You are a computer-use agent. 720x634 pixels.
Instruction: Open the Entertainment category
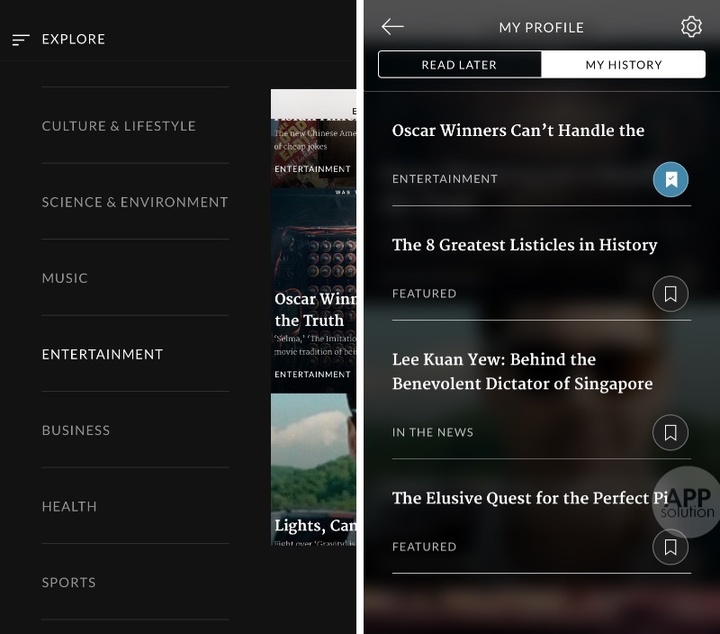102,354
